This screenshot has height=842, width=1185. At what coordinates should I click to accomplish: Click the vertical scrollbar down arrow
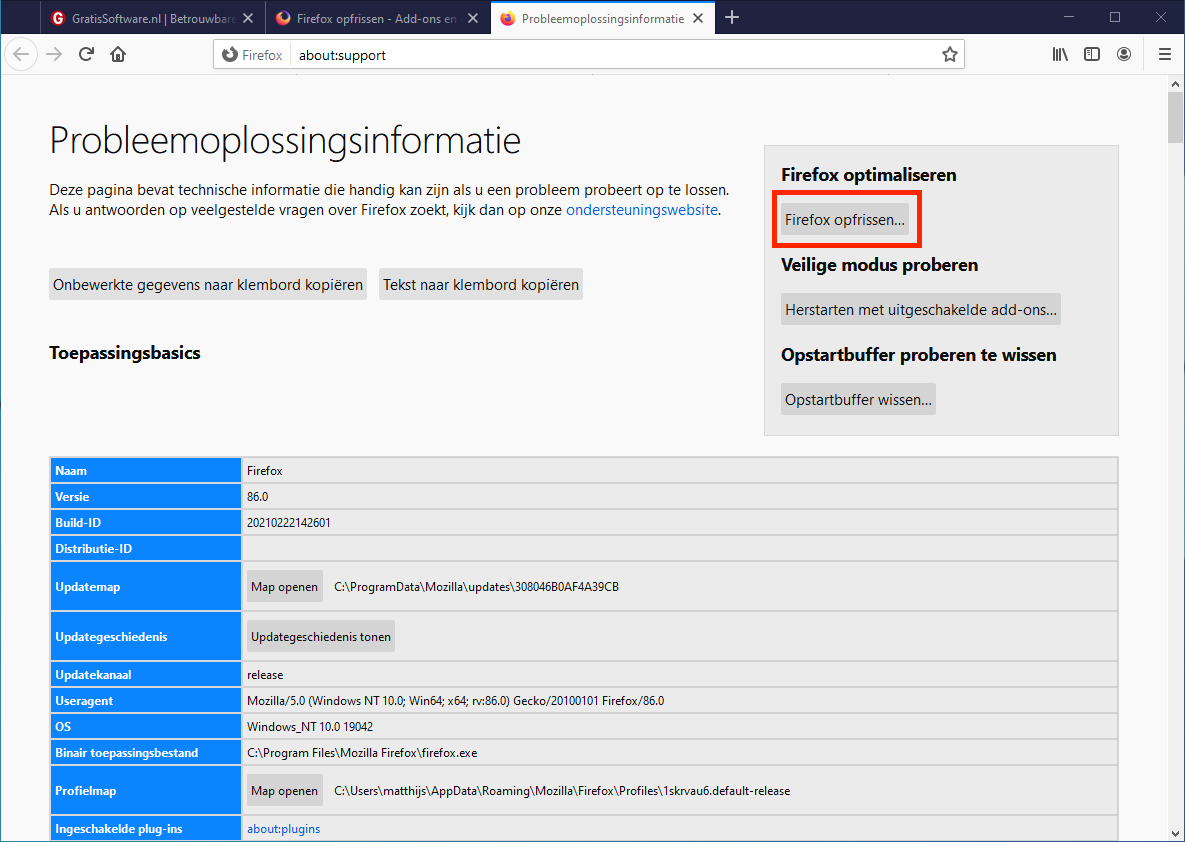(x=1175, y=832)
